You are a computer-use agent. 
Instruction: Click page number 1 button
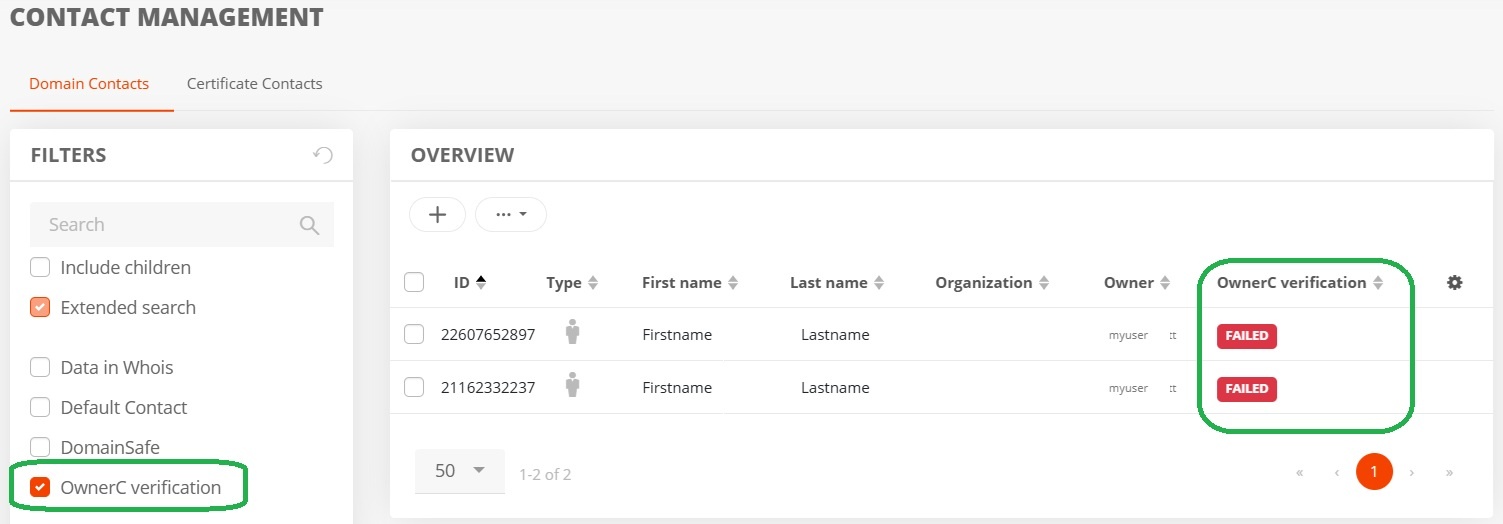(1374, 471)
